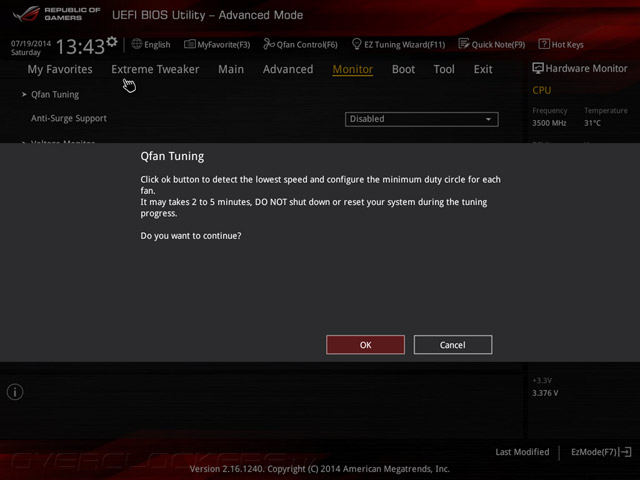The image size is (640, 480).
Task: Click the Anti-Surge Support label
Action: click(69, 118)
